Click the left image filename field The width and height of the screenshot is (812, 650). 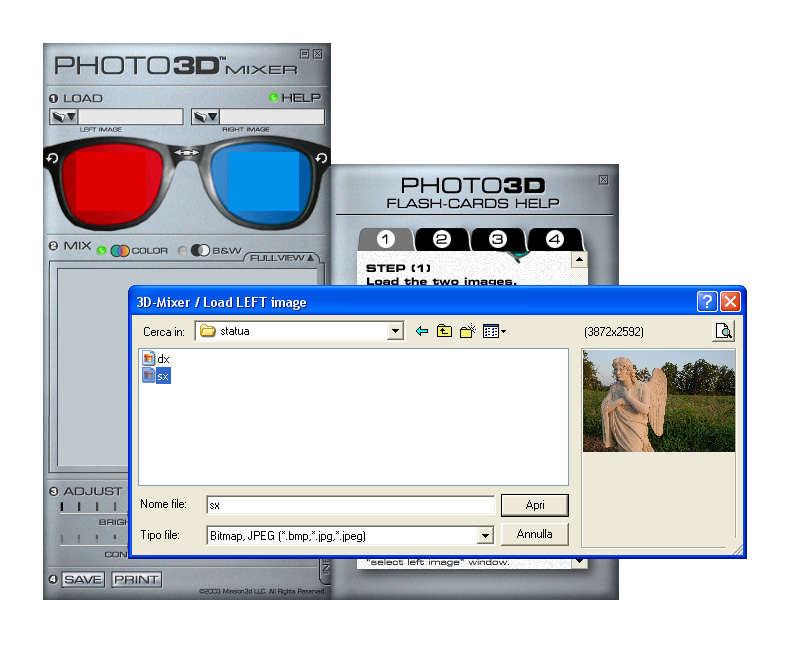coord(130,117)
